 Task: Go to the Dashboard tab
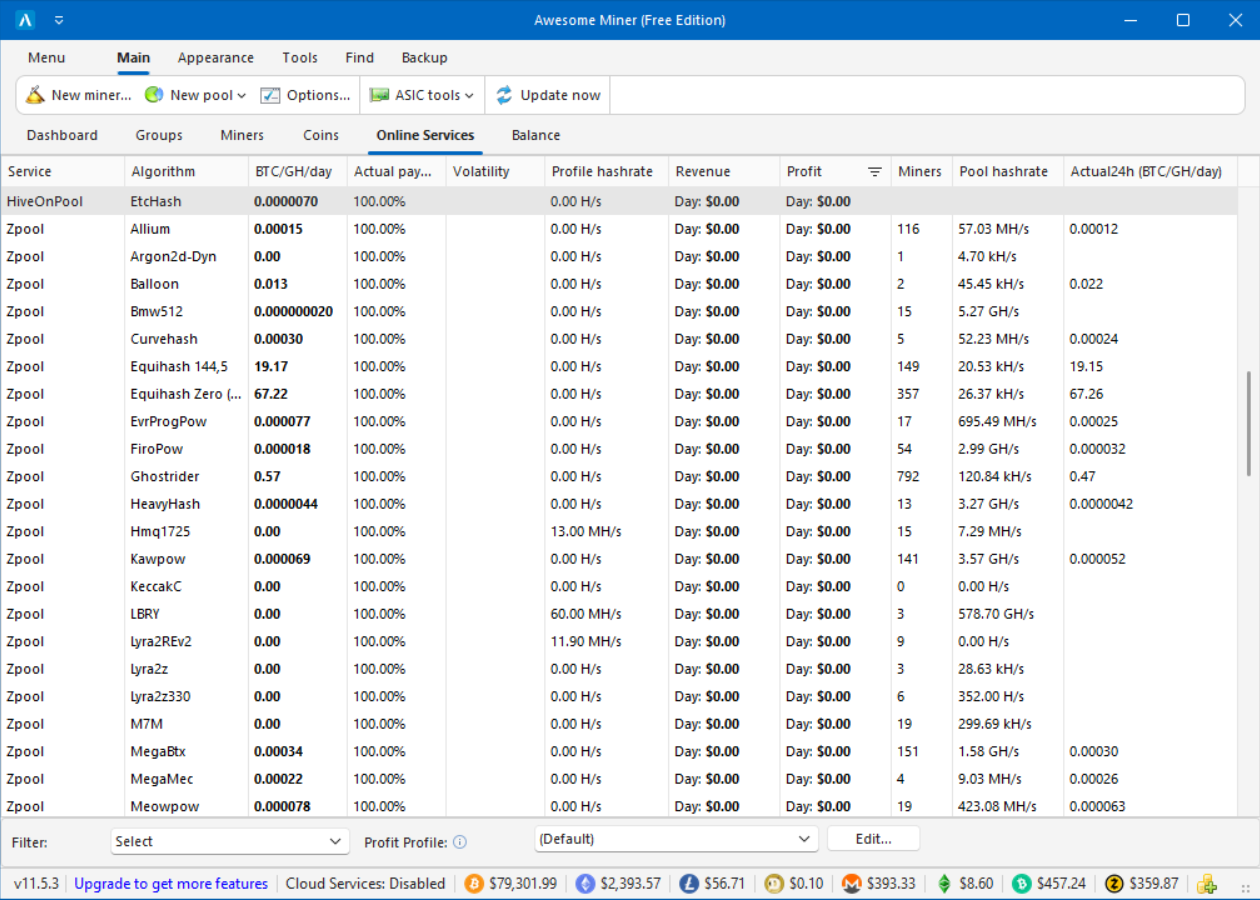(x=62, y=135)
